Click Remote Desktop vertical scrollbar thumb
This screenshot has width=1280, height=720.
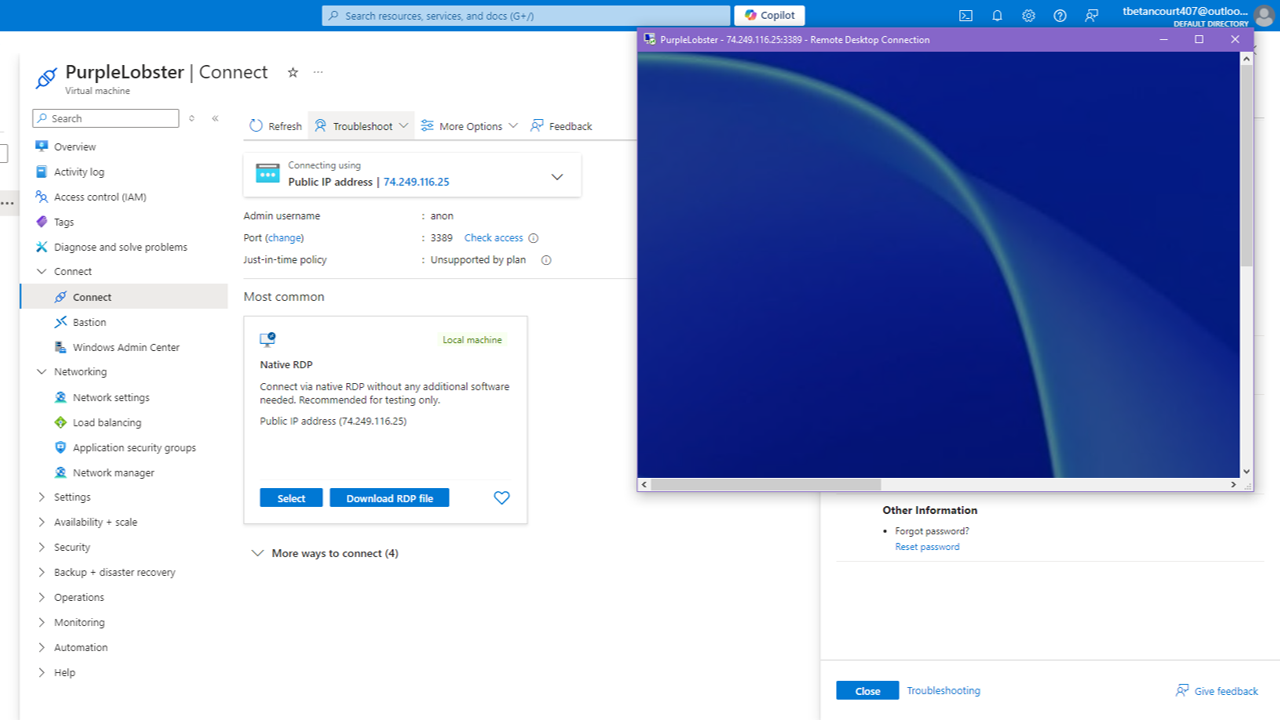coord(1247,165)
